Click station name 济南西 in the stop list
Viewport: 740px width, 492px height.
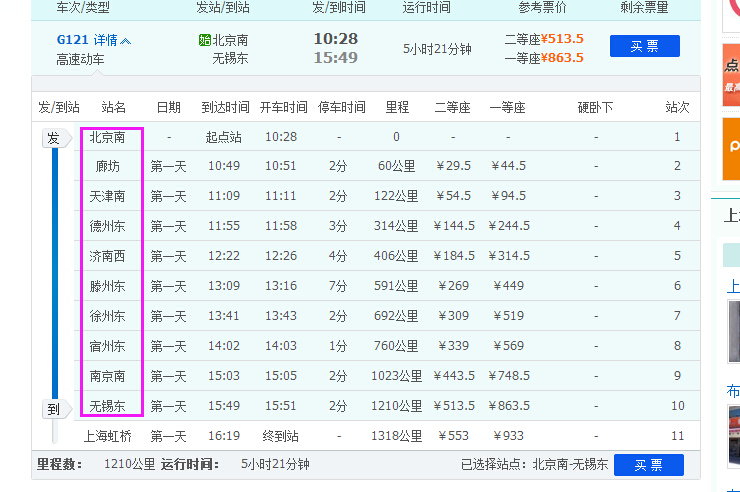108,256
